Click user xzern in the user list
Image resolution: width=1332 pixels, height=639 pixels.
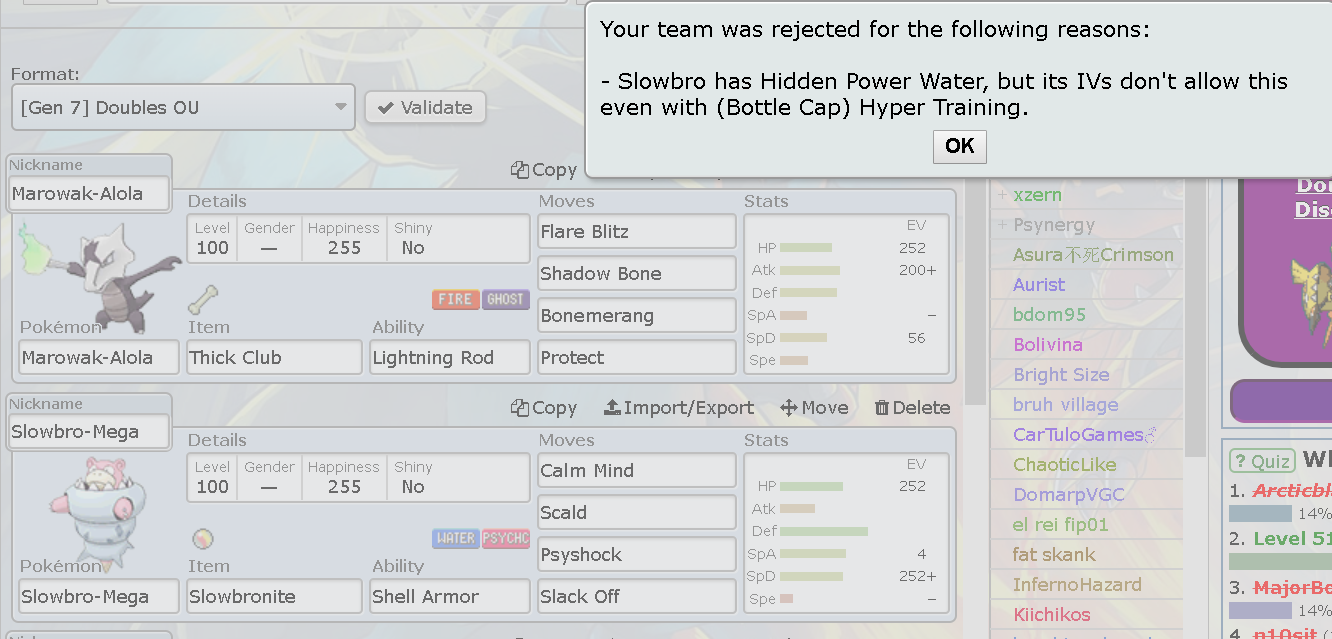pyautogui.click(x=1037, y=194)
